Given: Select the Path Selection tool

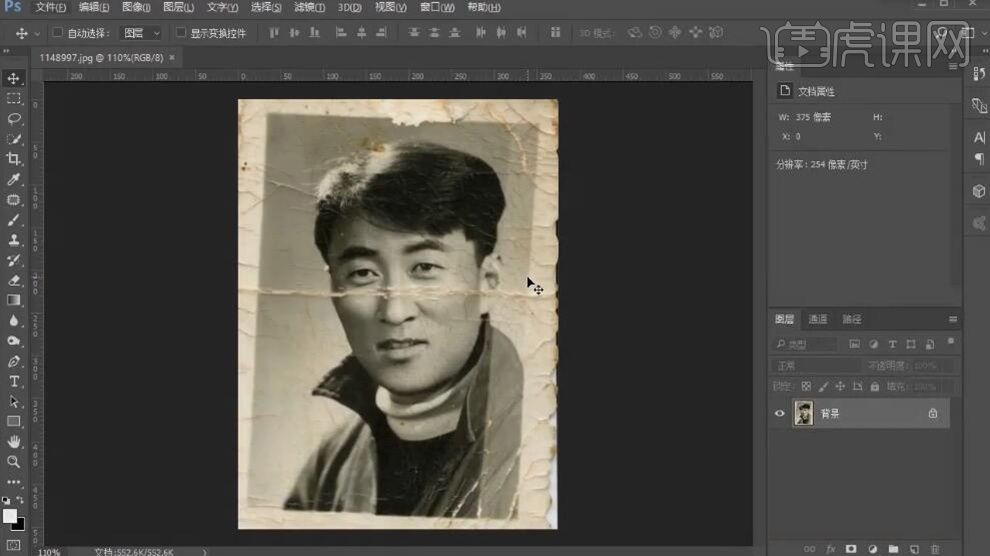Looking at the screenshot, I should tap(13, 401).
